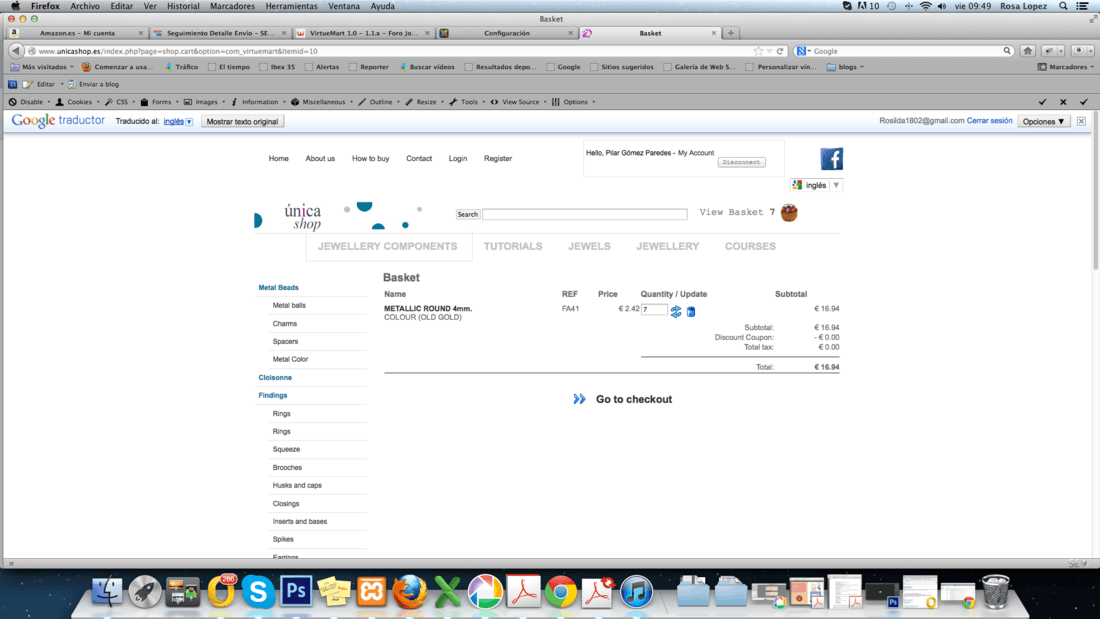Launch Google Chrome from the Dock
The height and width of the screenshot is (619, 1100).
tap(561, 592)
